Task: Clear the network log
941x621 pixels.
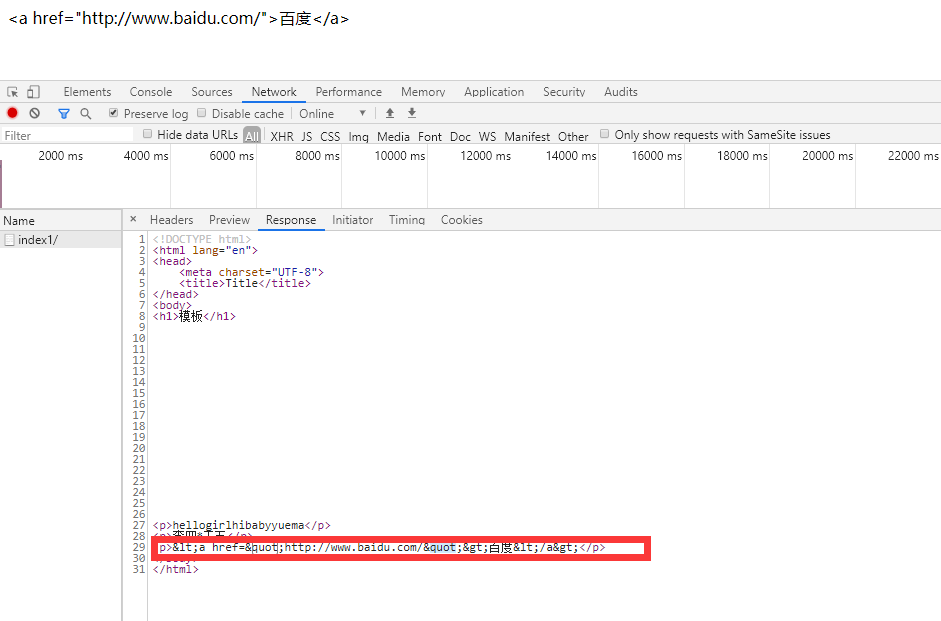Action: point(35,113)
